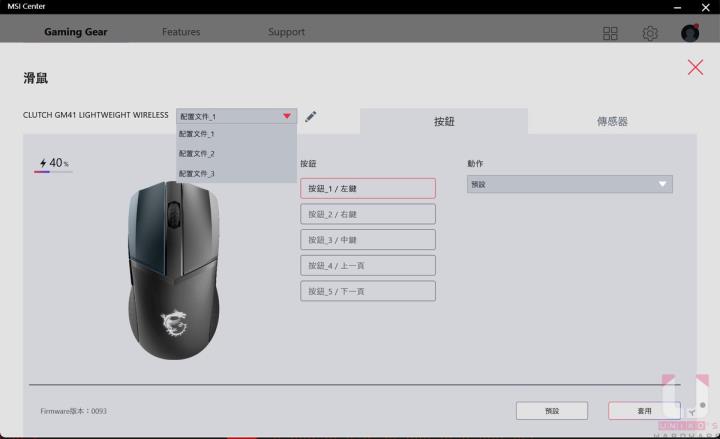Click the battery 40% charging indicator
The image size is (720, 439).
pos(54,164)
